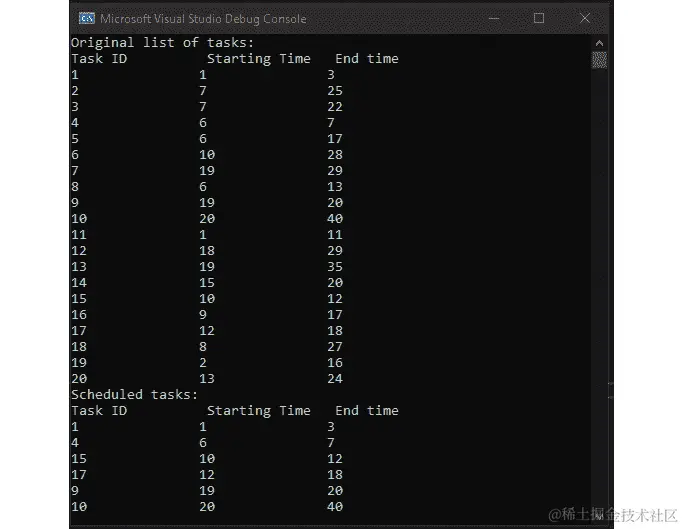The image size is (683, 529).
Task: Maximize the Debug Console window
Action: (539, 18)
